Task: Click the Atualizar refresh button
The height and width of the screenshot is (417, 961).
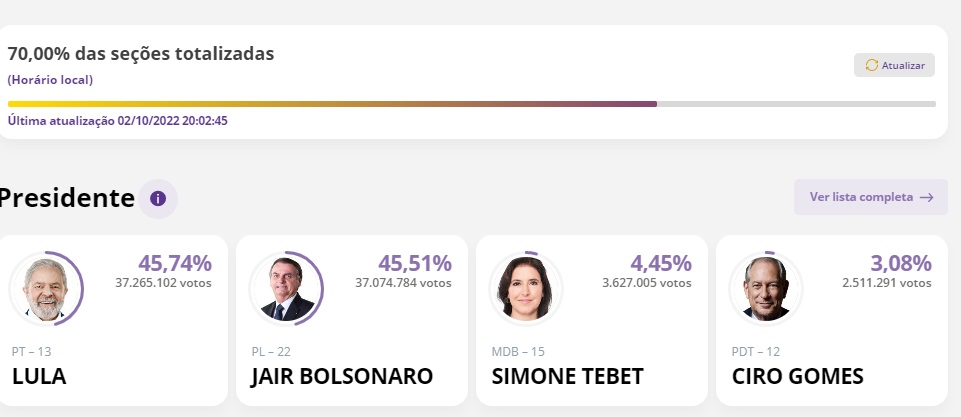Action: click(894, 65)
